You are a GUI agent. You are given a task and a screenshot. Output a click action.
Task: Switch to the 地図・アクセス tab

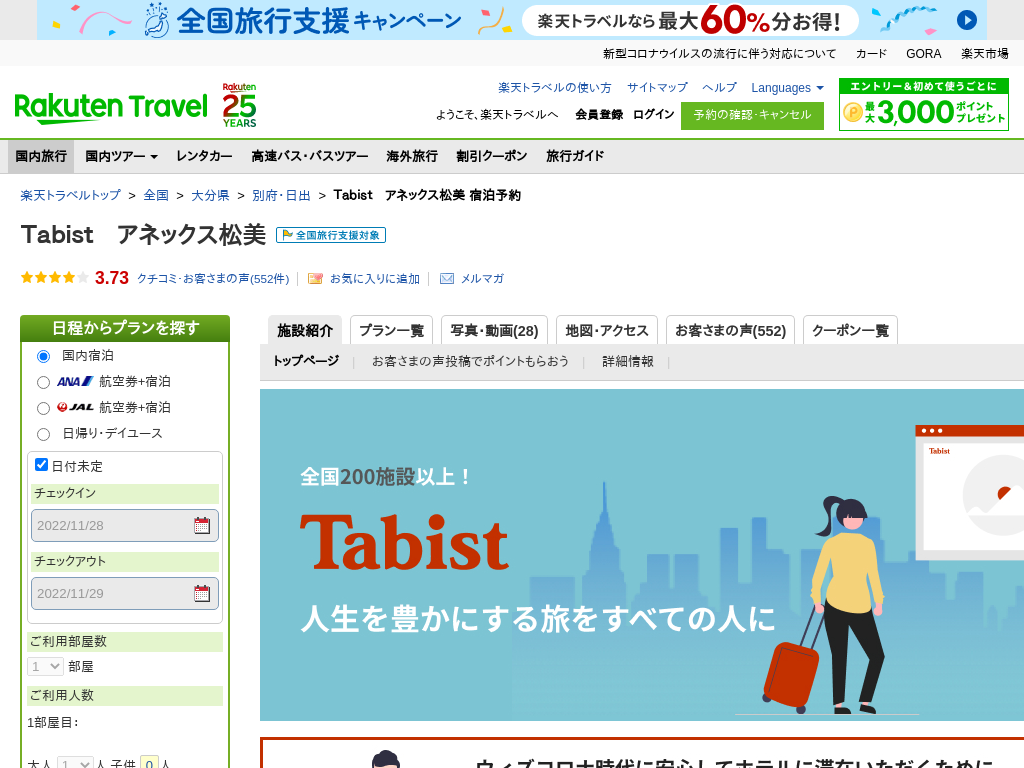point(607,330)
